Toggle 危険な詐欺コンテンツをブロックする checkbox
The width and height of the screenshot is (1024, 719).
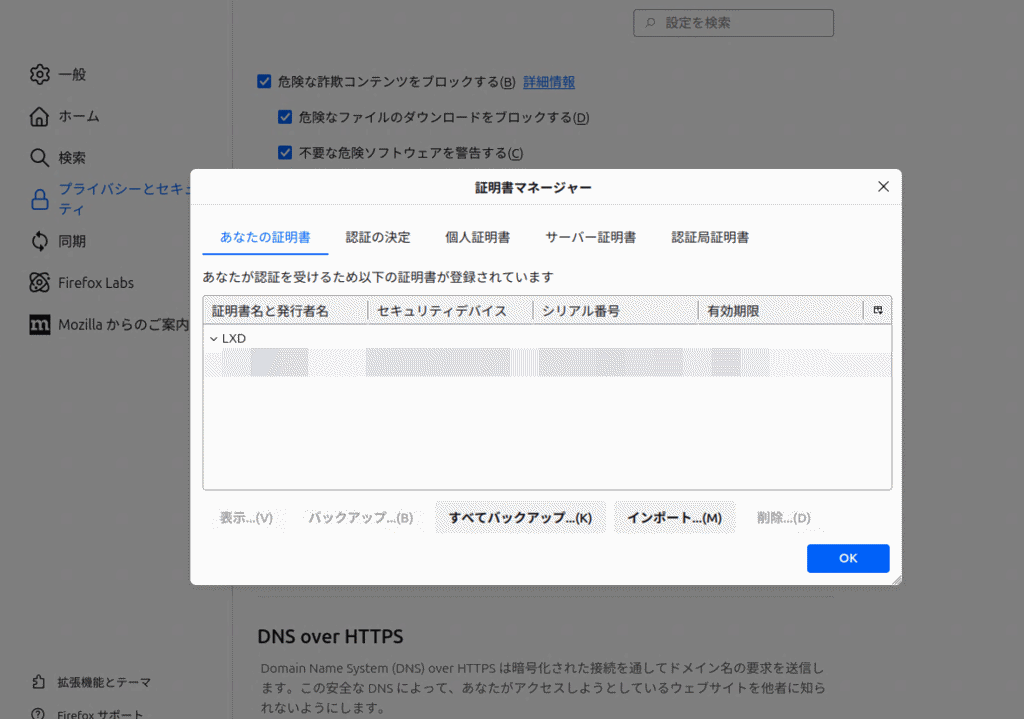tap(264, 82)
